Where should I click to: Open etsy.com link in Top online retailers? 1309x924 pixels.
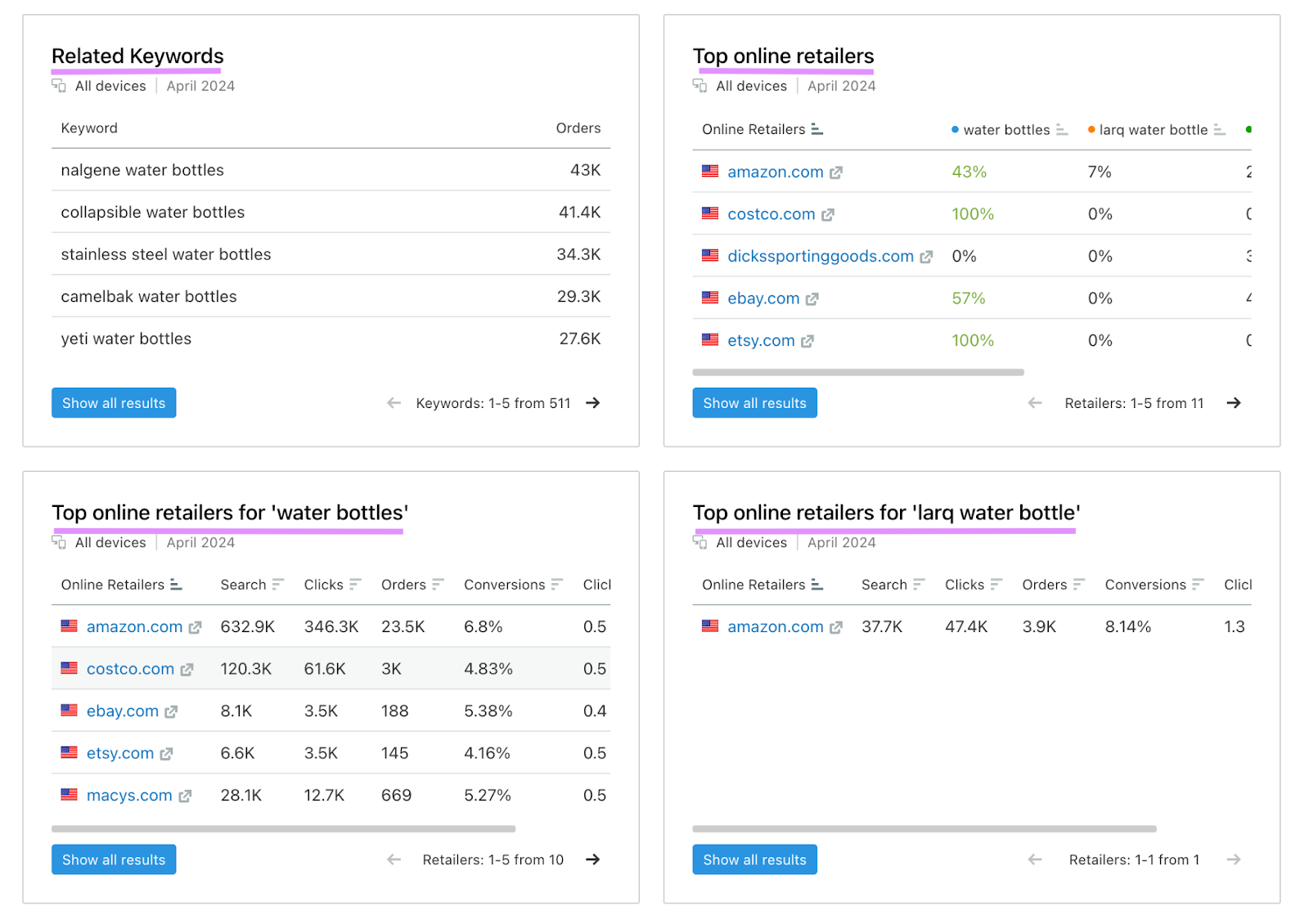coord(761,341)
